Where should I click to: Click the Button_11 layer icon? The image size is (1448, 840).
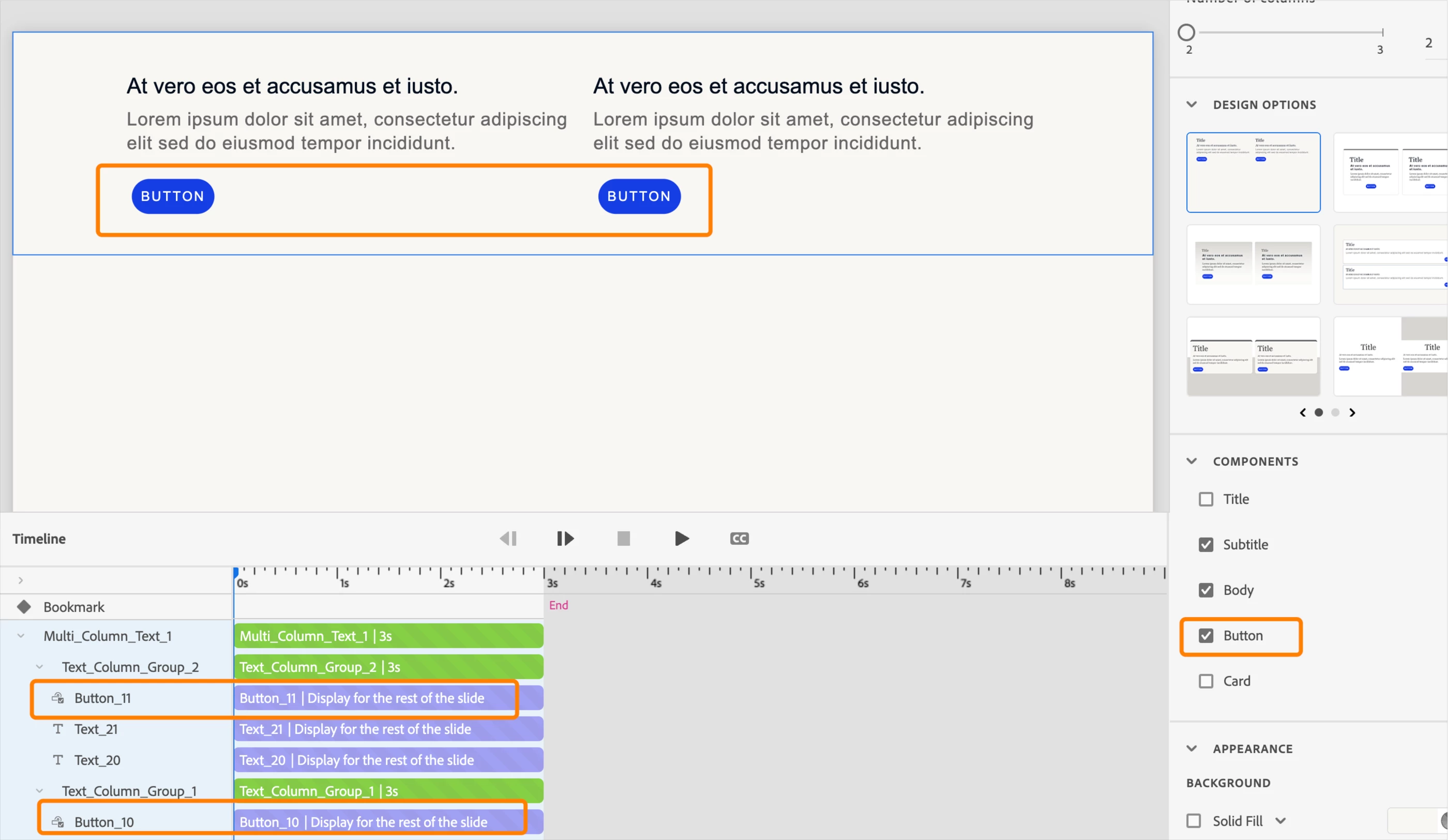tap(58, 698)
